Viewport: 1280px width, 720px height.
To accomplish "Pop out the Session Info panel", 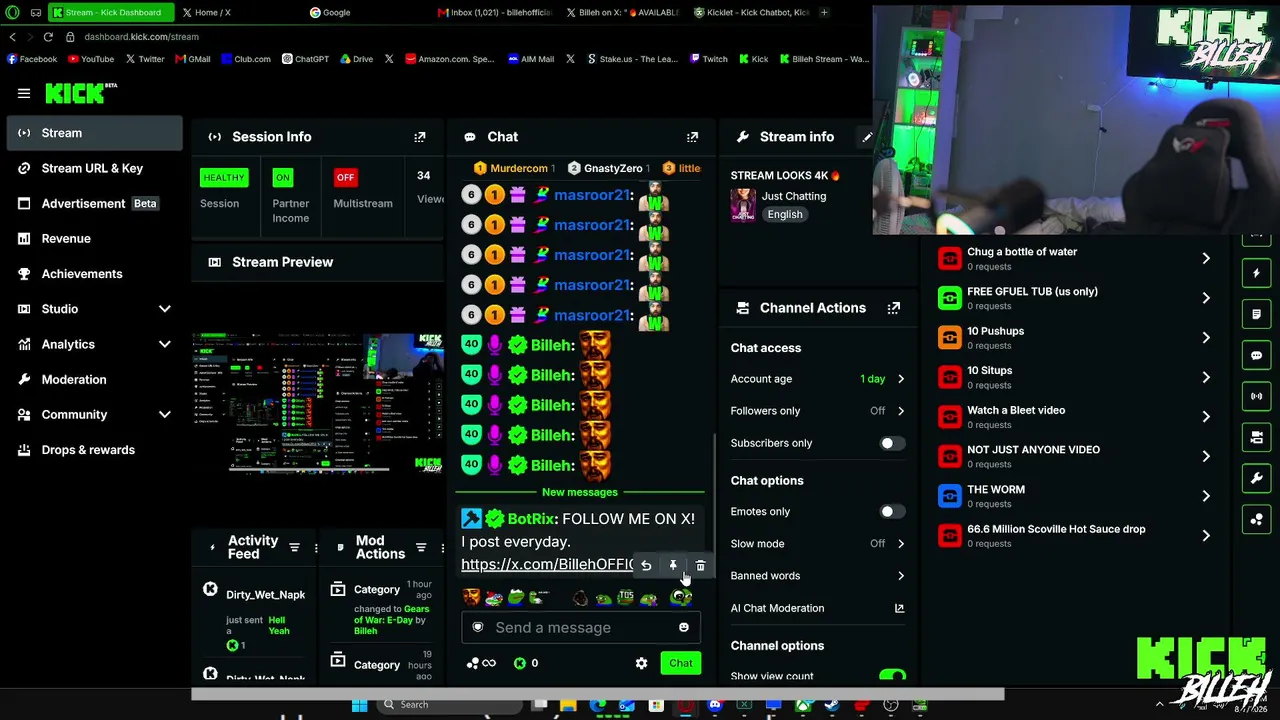I will pyautogui.click(x=420, y=137).
